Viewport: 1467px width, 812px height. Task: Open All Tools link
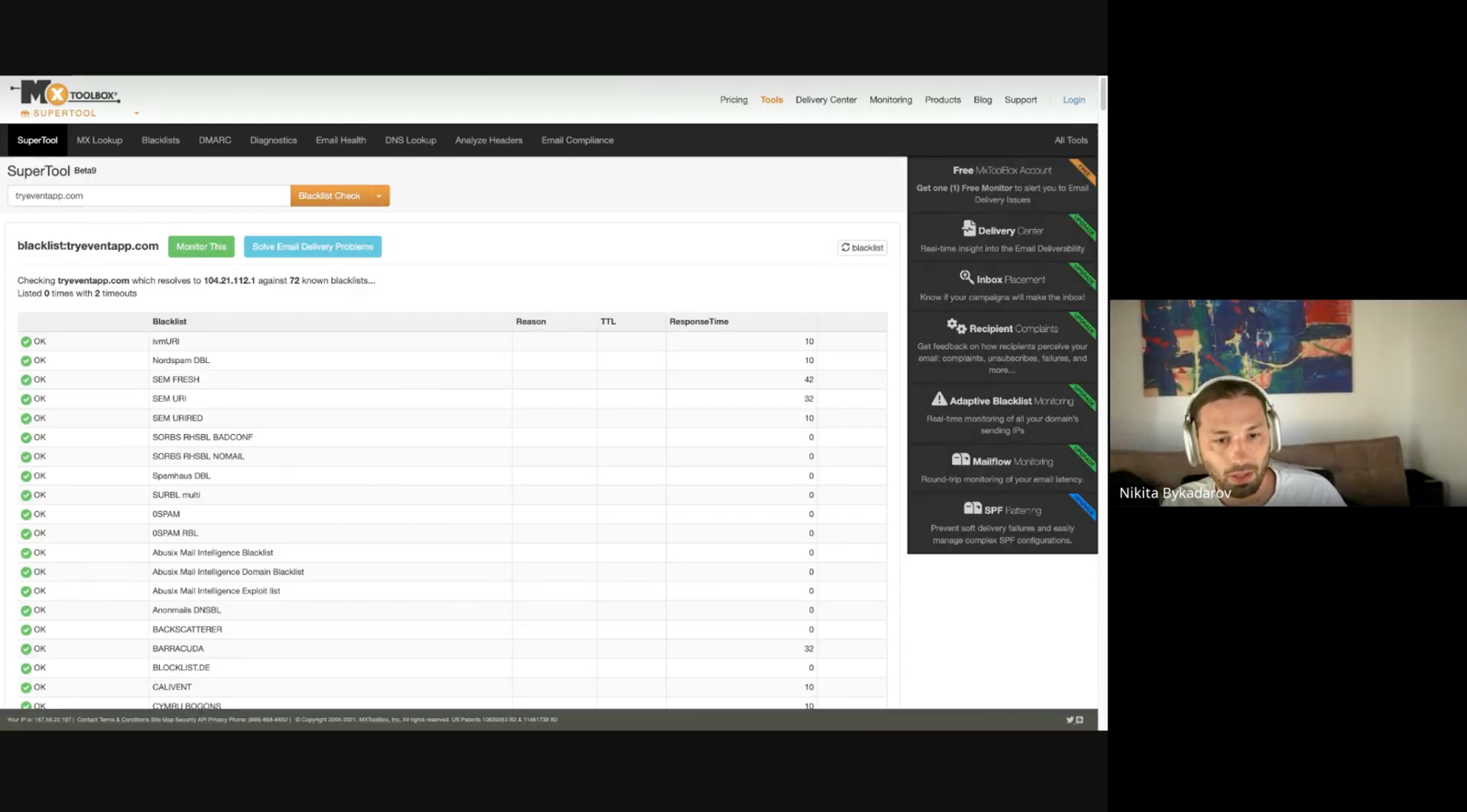(x=1070, y=140)
